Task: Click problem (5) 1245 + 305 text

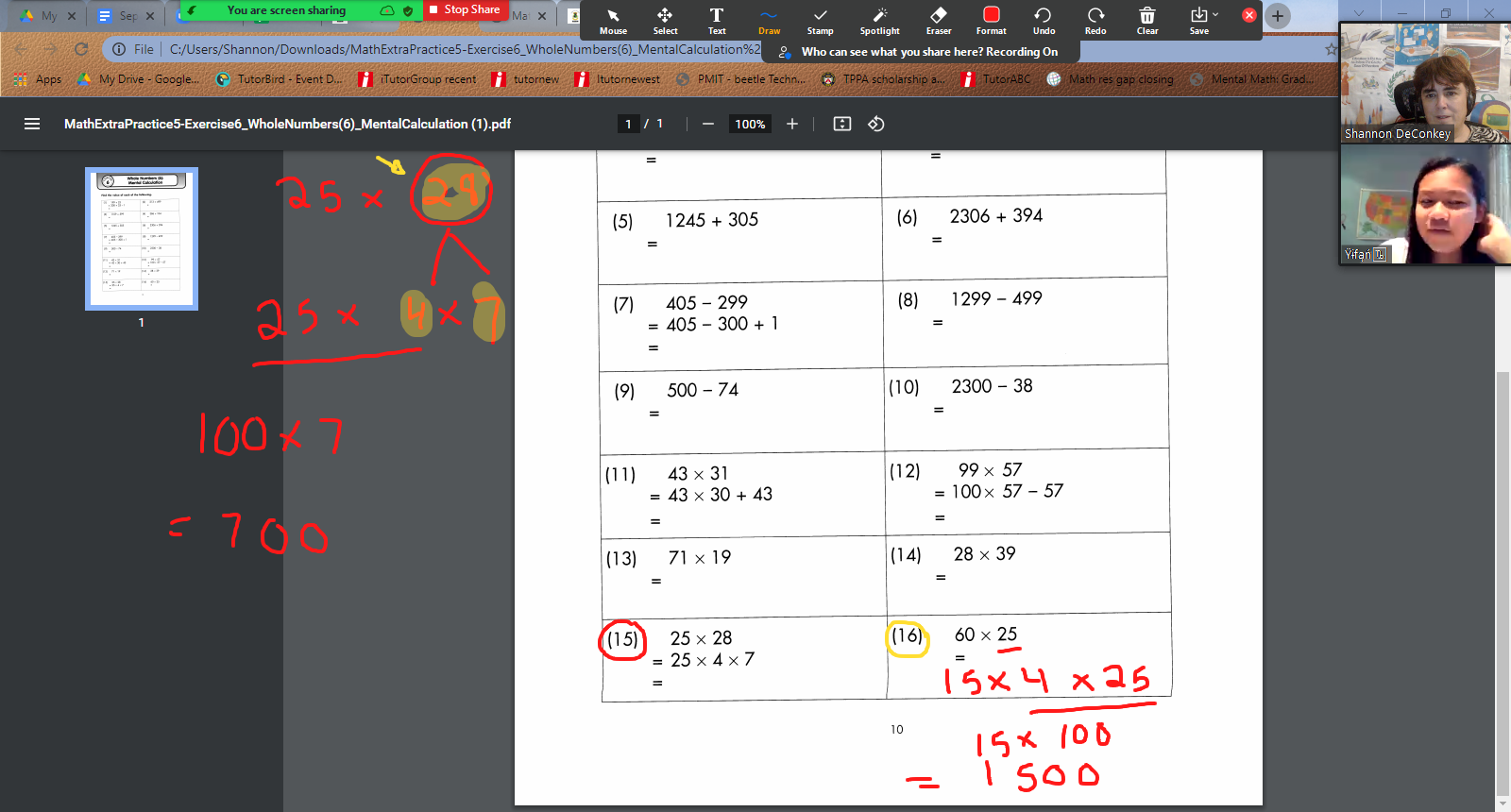Action: (712, 220)
